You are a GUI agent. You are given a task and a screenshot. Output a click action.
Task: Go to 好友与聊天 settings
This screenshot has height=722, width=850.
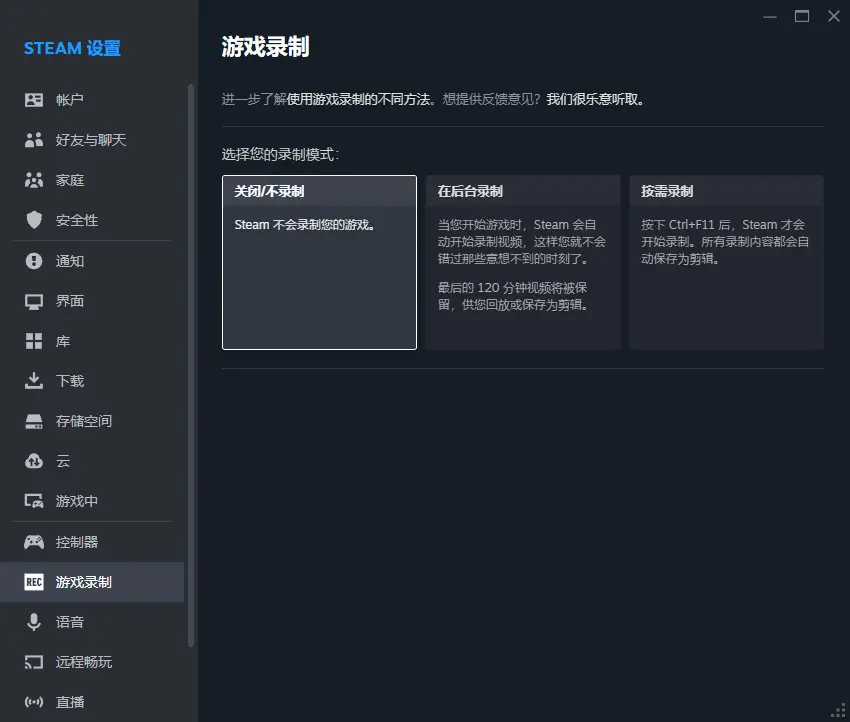92,140
